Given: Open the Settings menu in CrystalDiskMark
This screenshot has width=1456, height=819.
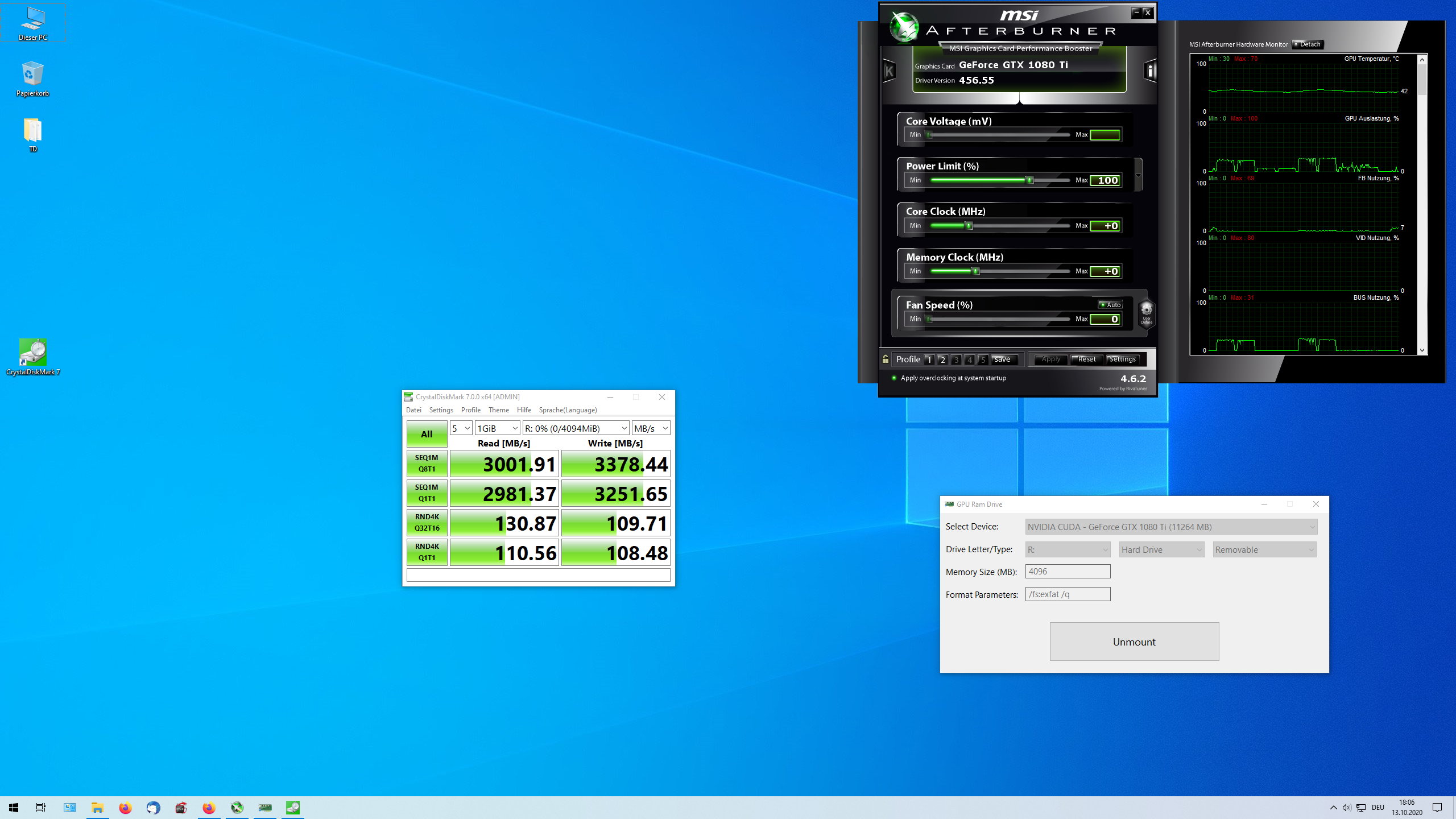Looking at the screenshot, I should (441, 410).
